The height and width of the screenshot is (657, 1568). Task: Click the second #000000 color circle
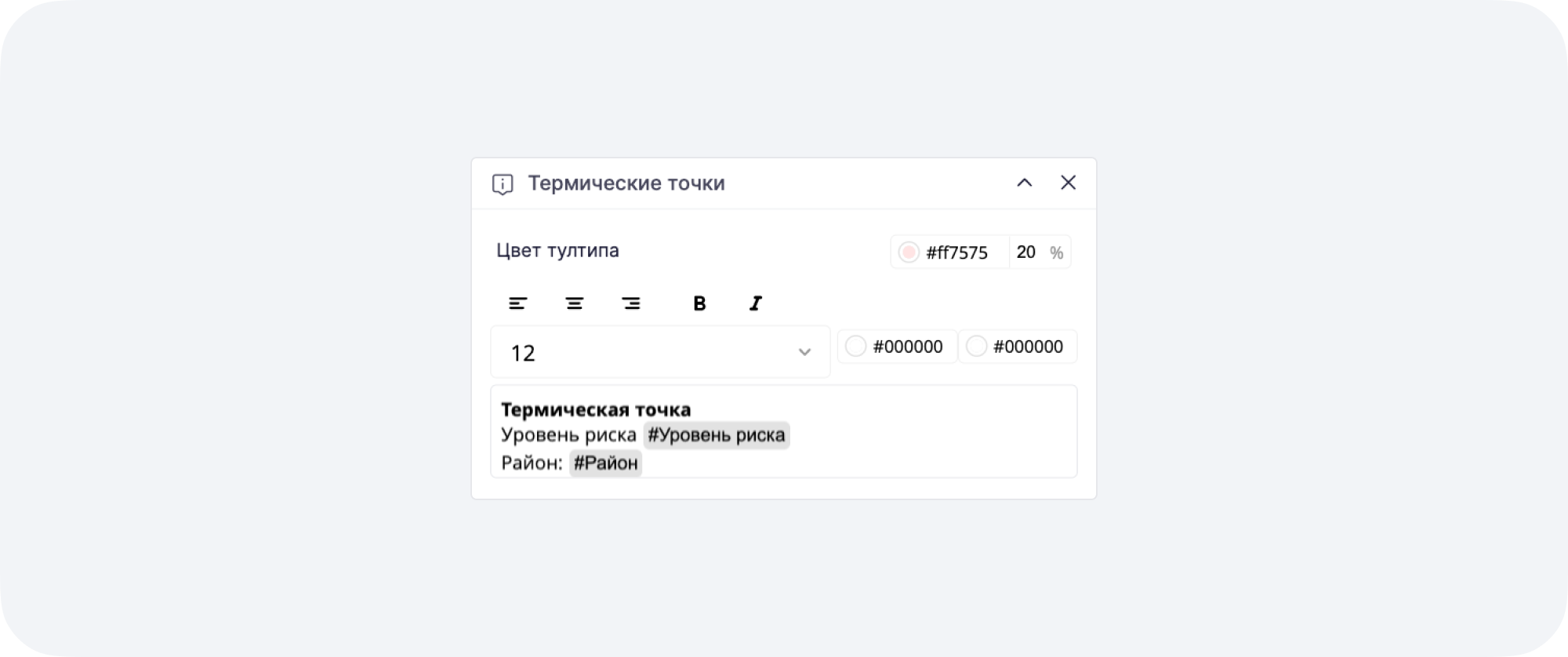[977, 347]
